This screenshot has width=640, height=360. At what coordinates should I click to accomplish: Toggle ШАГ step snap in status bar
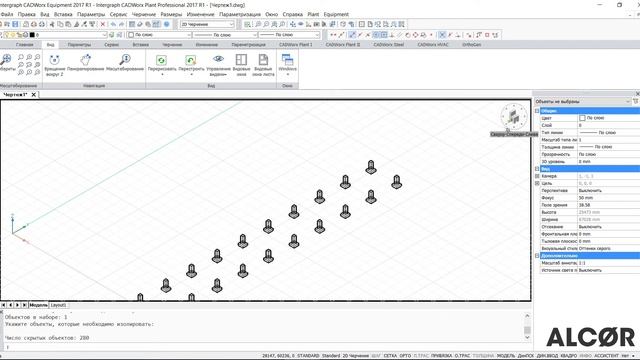coord(376,356)
